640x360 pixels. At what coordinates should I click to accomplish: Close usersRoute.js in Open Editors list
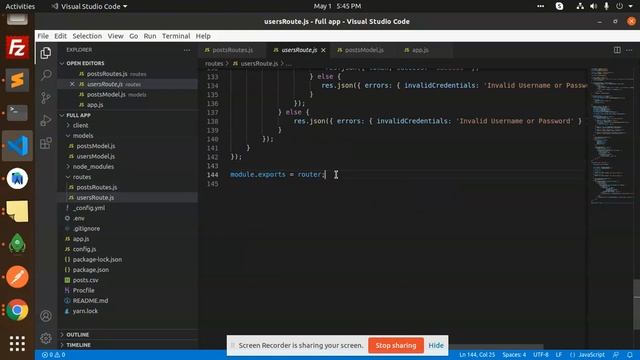(72, 84)
